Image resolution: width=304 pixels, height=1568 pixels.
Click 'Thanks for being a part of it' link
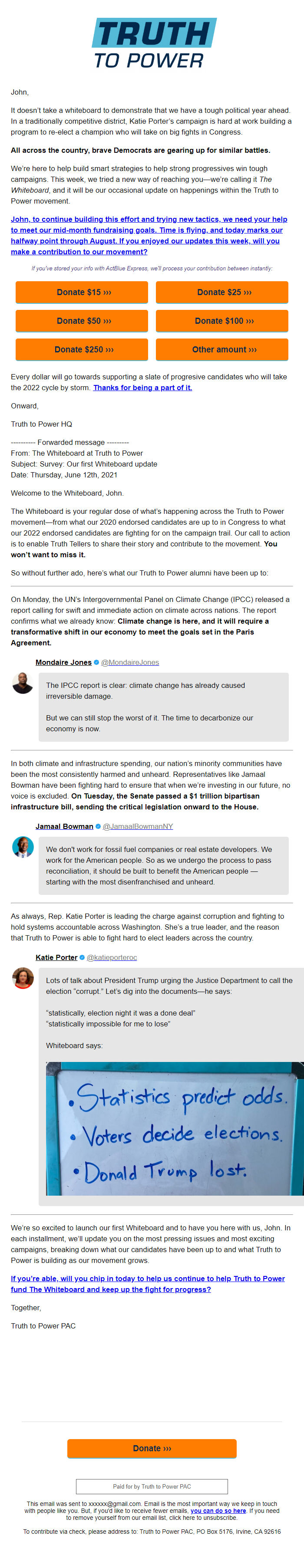142,388
